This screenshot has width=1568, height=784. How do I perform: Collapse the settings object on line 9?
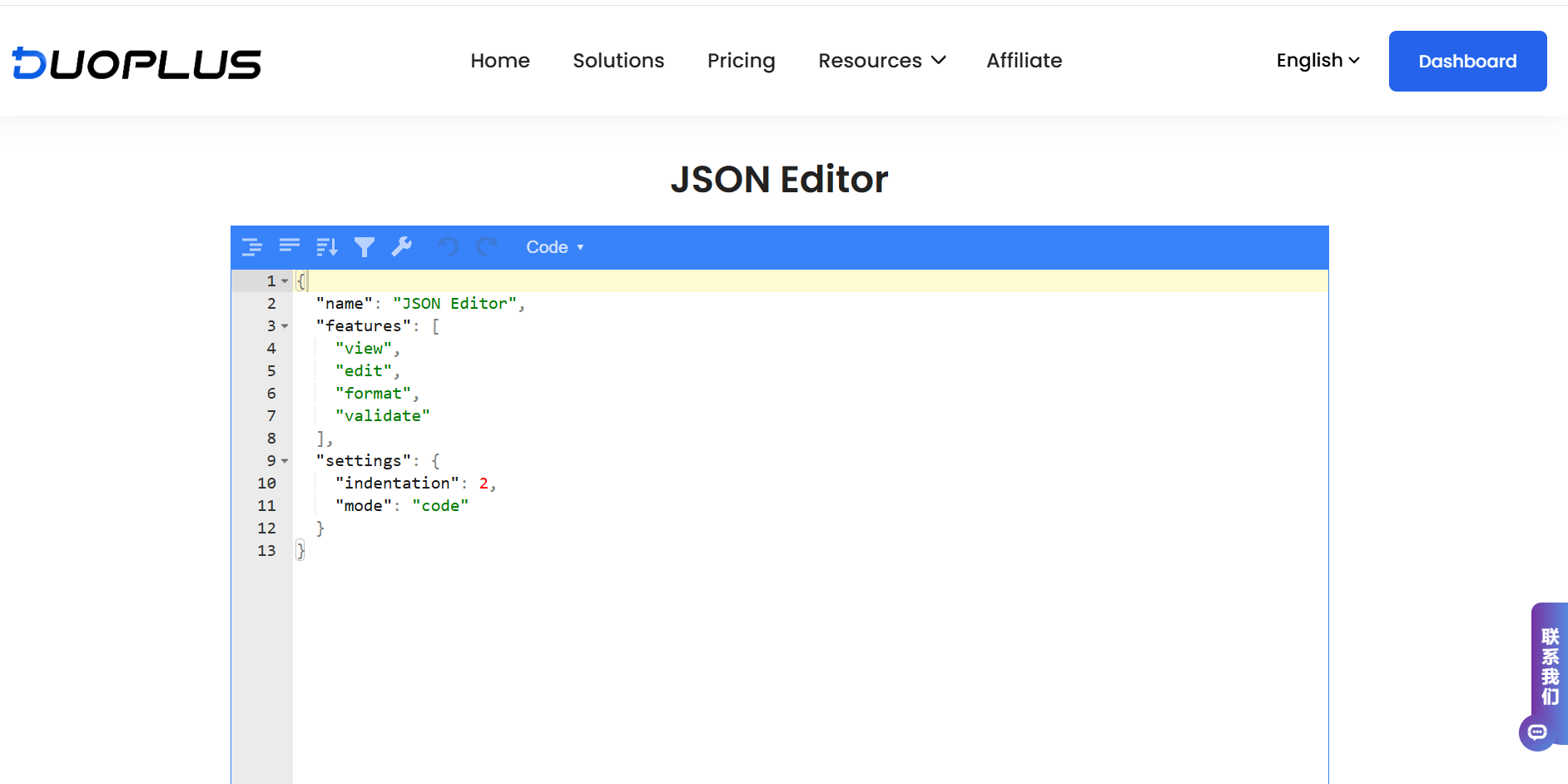(x=285, y=461)
